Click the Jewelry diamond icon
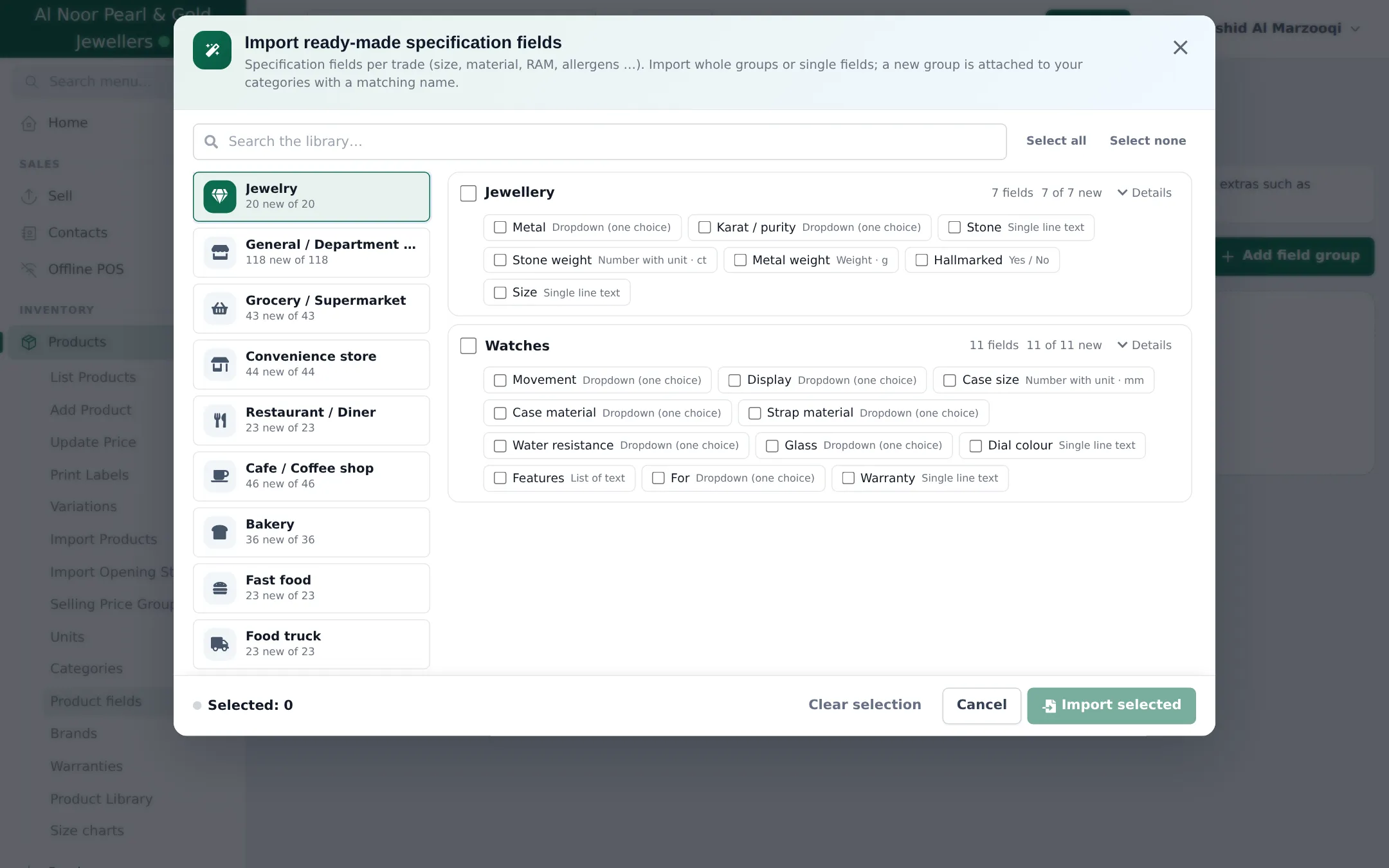 (220, 196)
